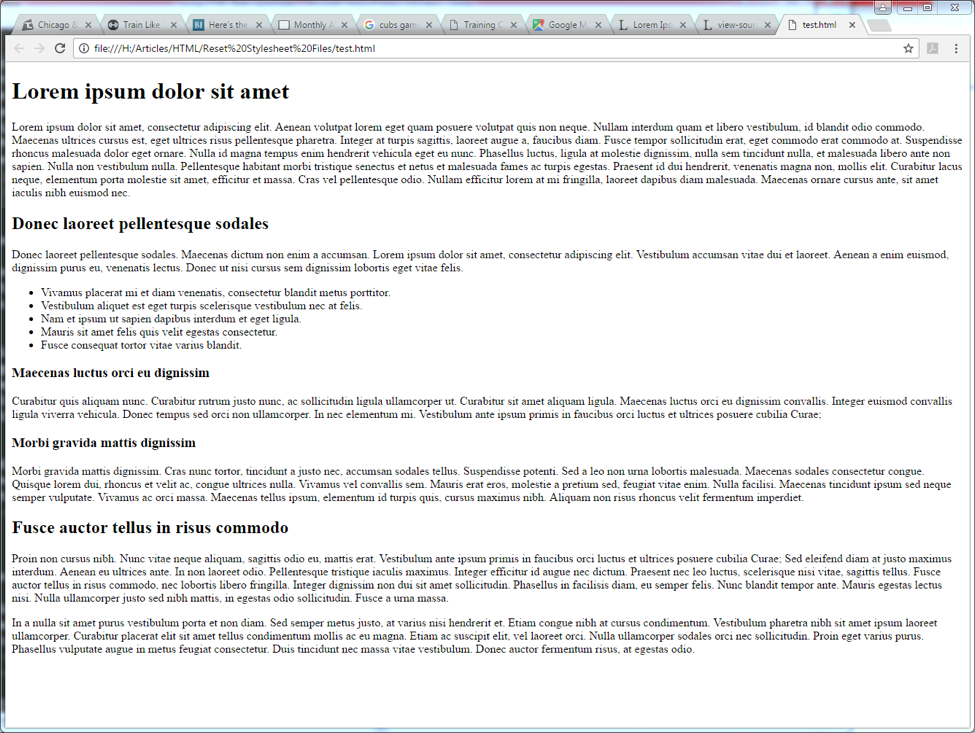Click the list item starting "Mauris sit amet felis"
Image resolution: width=975 pixels, height=733 pixels.
click(159, 332)
